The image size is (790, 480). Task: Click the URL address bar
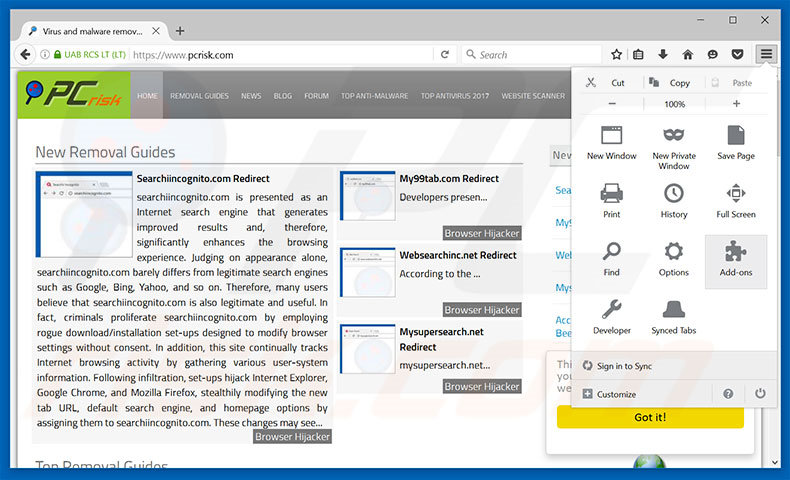click(x=281, y=54)
